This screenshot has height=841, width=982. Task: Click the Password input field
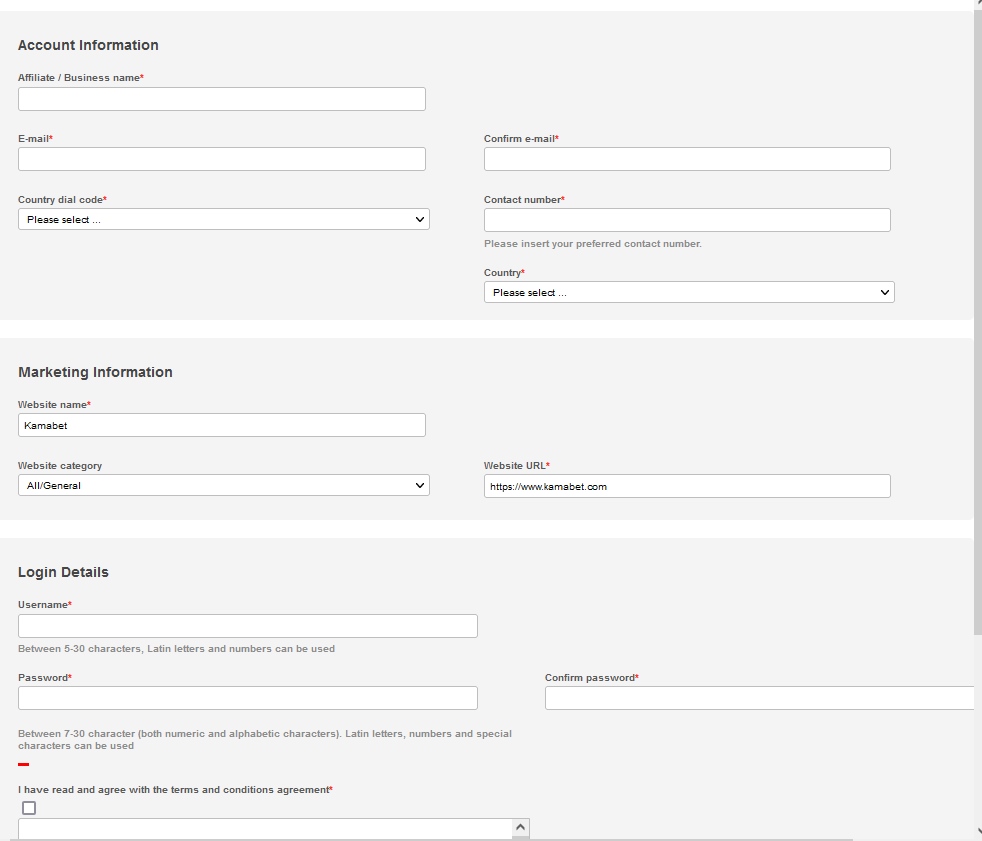pyautogui.click(x=247, y=698)
